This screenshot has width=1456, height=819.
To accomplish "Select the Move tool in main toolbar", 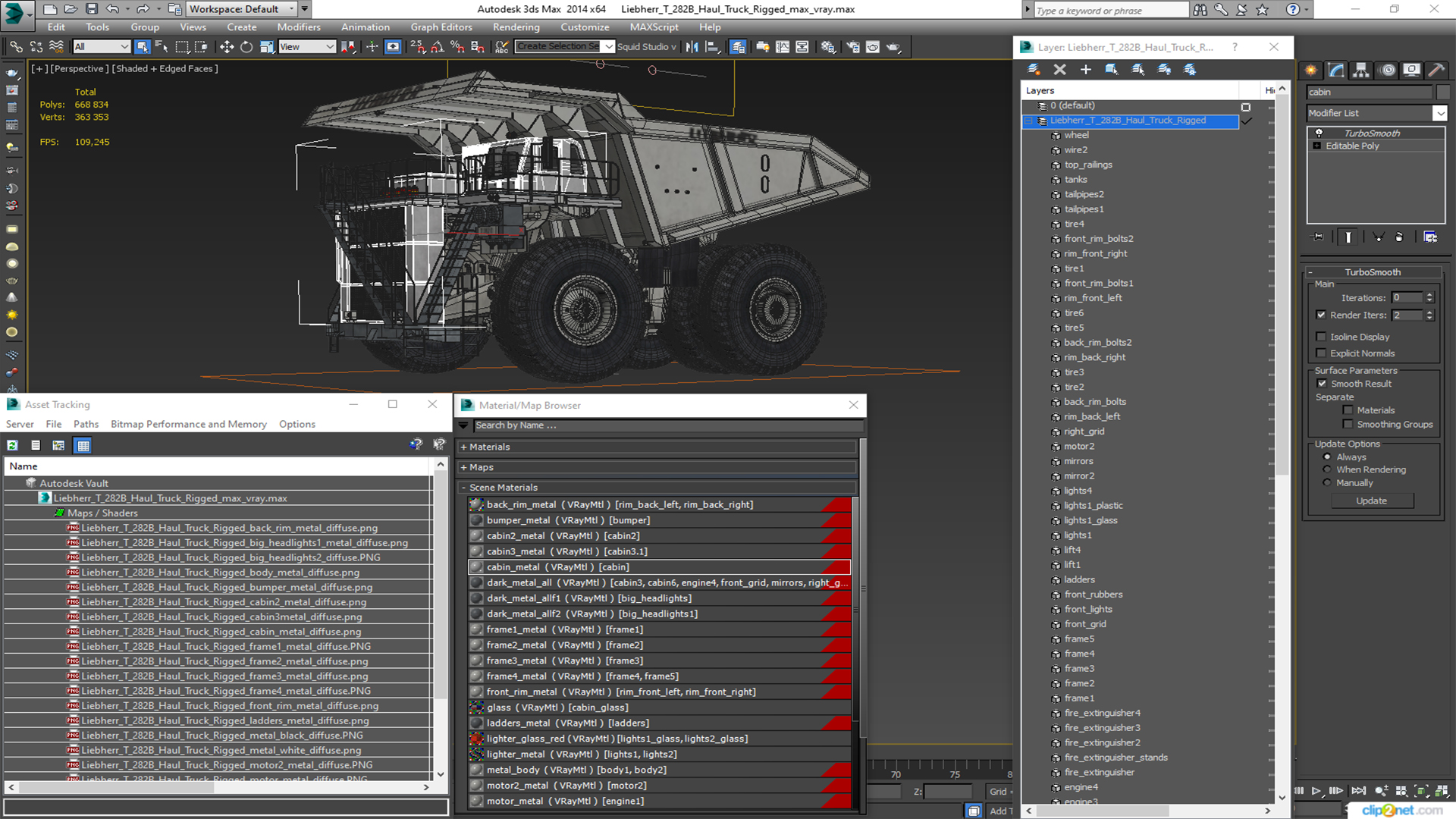I will [x=227, y=47].
